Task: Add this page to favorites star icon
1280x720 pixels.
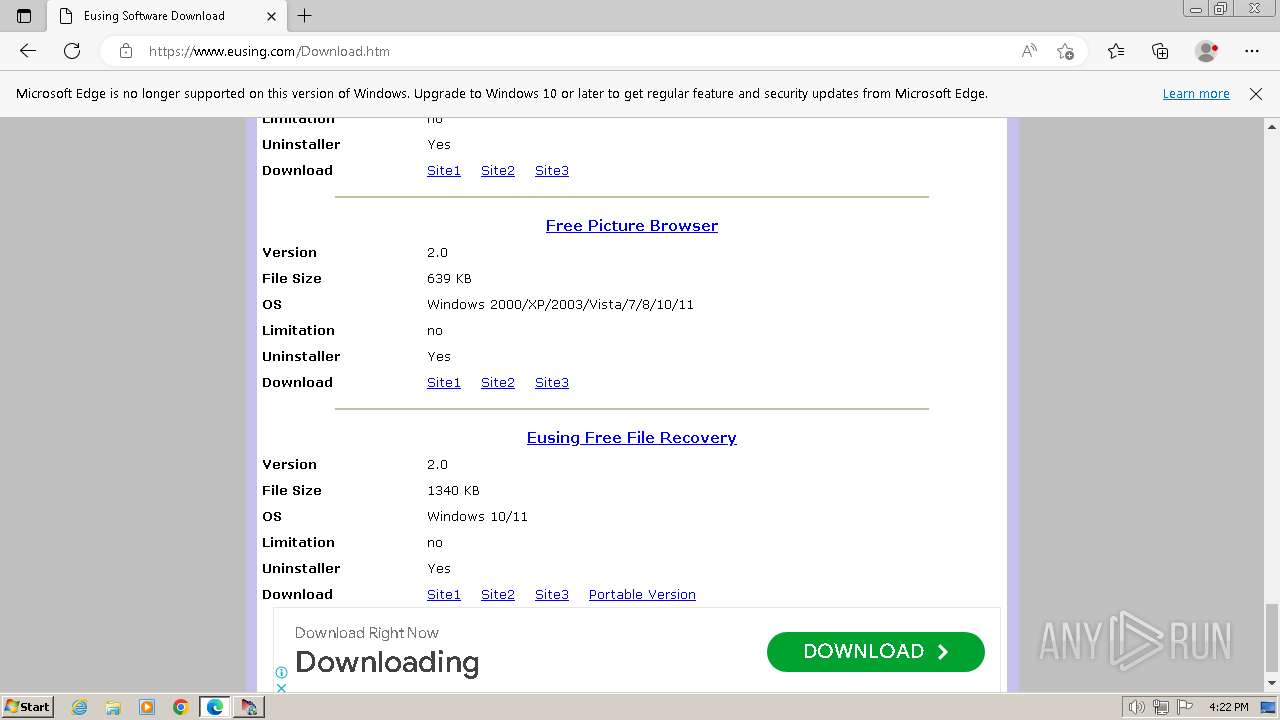Action: tap(1065, 51)
